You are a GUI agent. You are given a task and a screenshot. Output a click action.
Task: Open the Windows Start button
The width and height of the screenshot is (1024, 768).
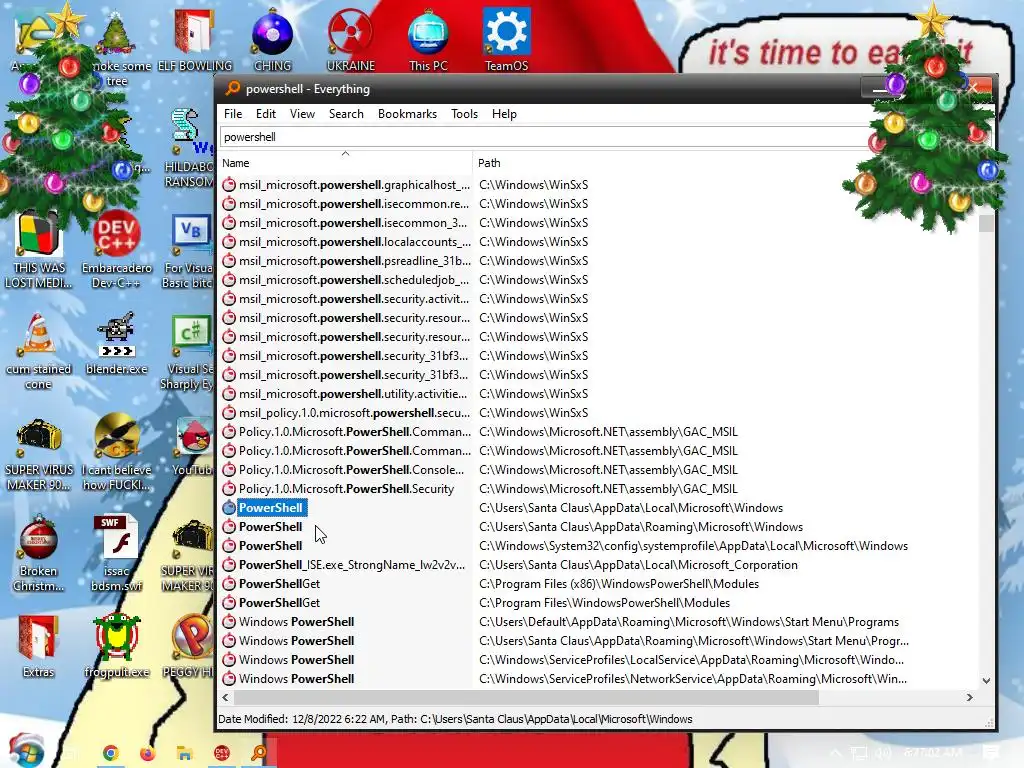click(25, 751)
